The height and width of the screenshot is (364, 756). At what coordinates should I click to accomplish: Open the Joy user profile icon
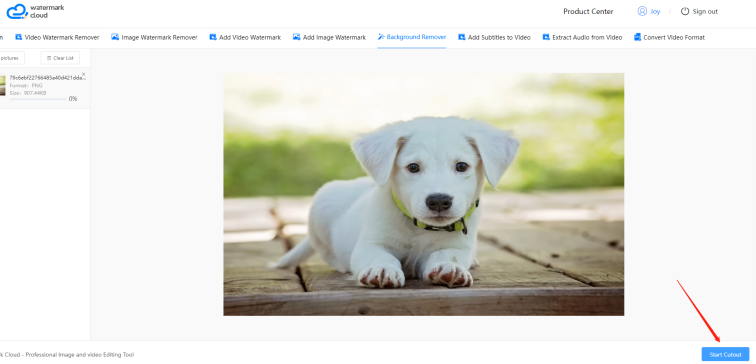tap(642, 11)
